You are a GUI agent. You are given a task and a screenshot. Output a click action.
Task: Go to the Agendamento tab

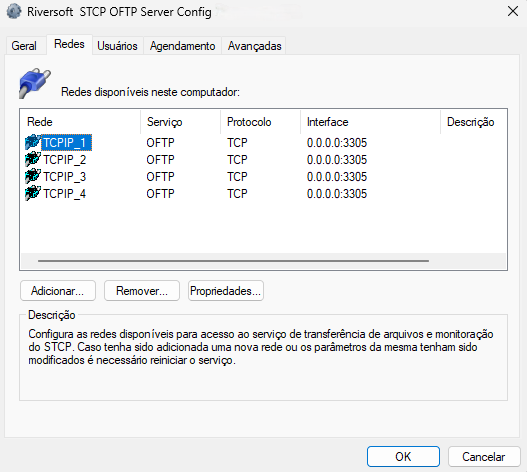(x=183, y=46)
